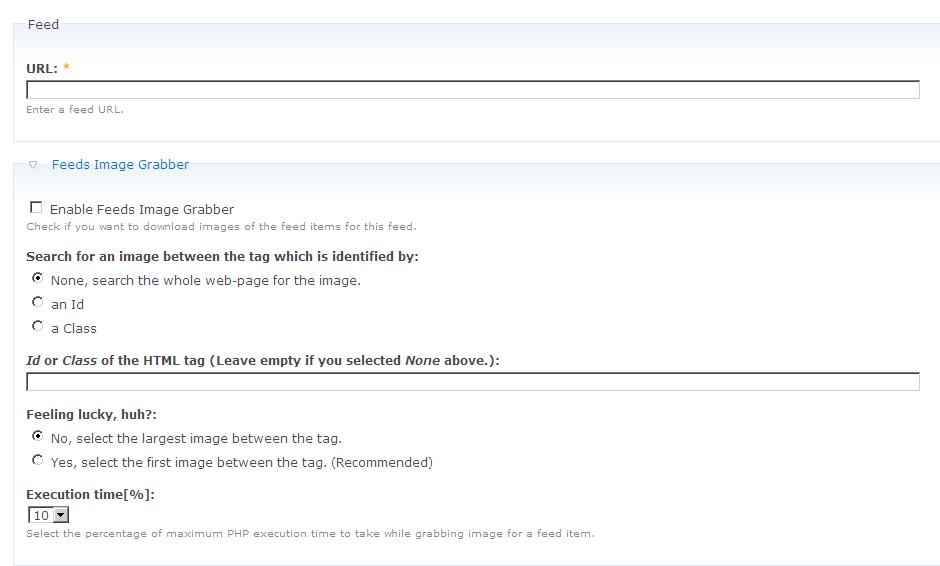Click the URL text input field
Viewport: 940px width, 566px height.
tap(472, 90)
